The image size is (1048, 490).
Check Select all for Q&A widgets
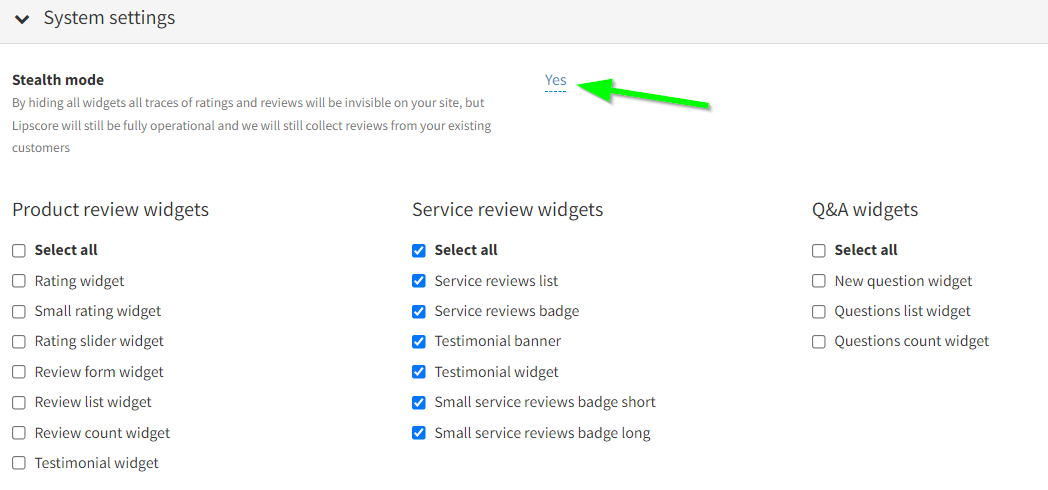819,251
